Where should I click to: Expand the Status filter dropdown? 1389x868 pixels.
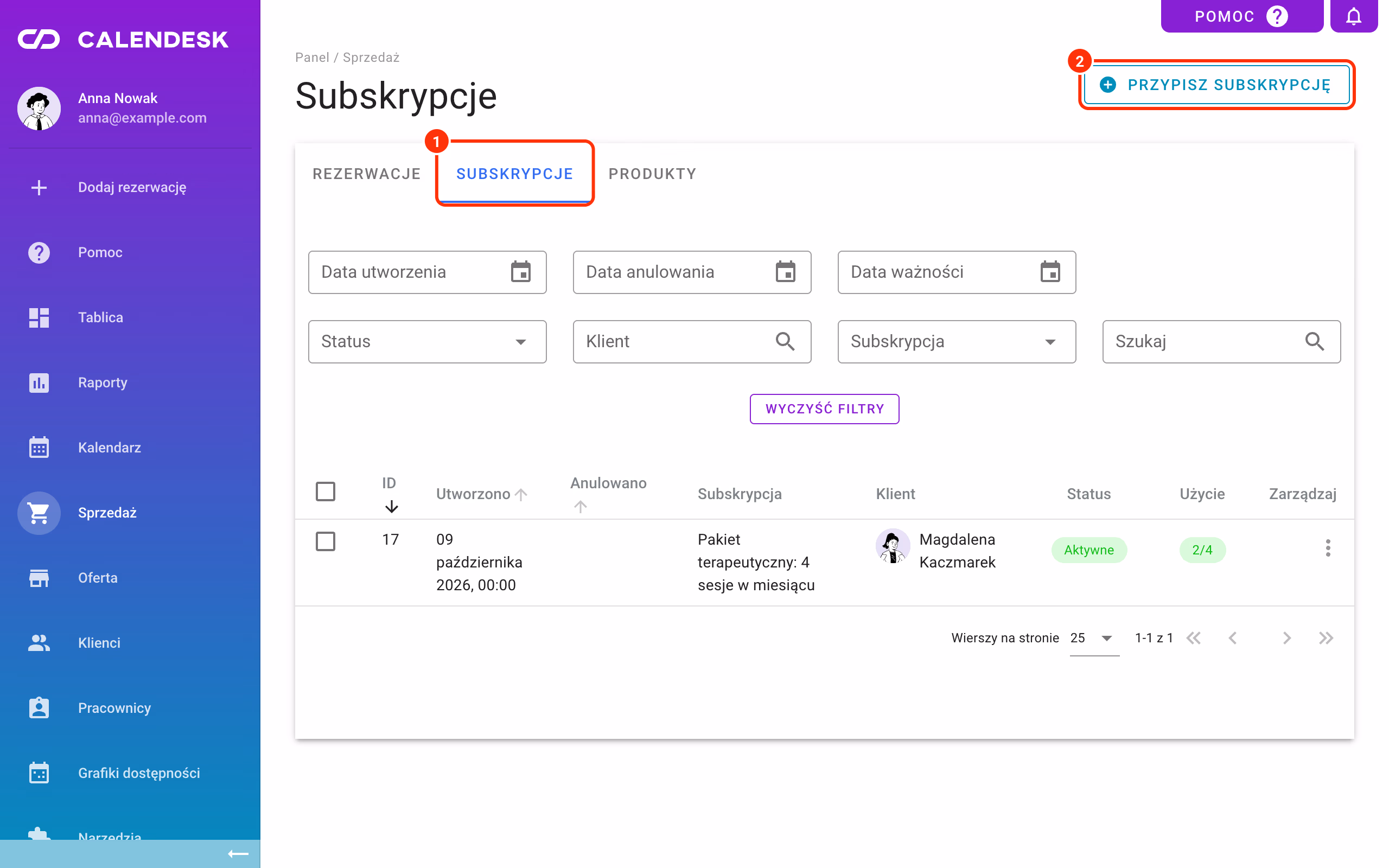[427, 342]
